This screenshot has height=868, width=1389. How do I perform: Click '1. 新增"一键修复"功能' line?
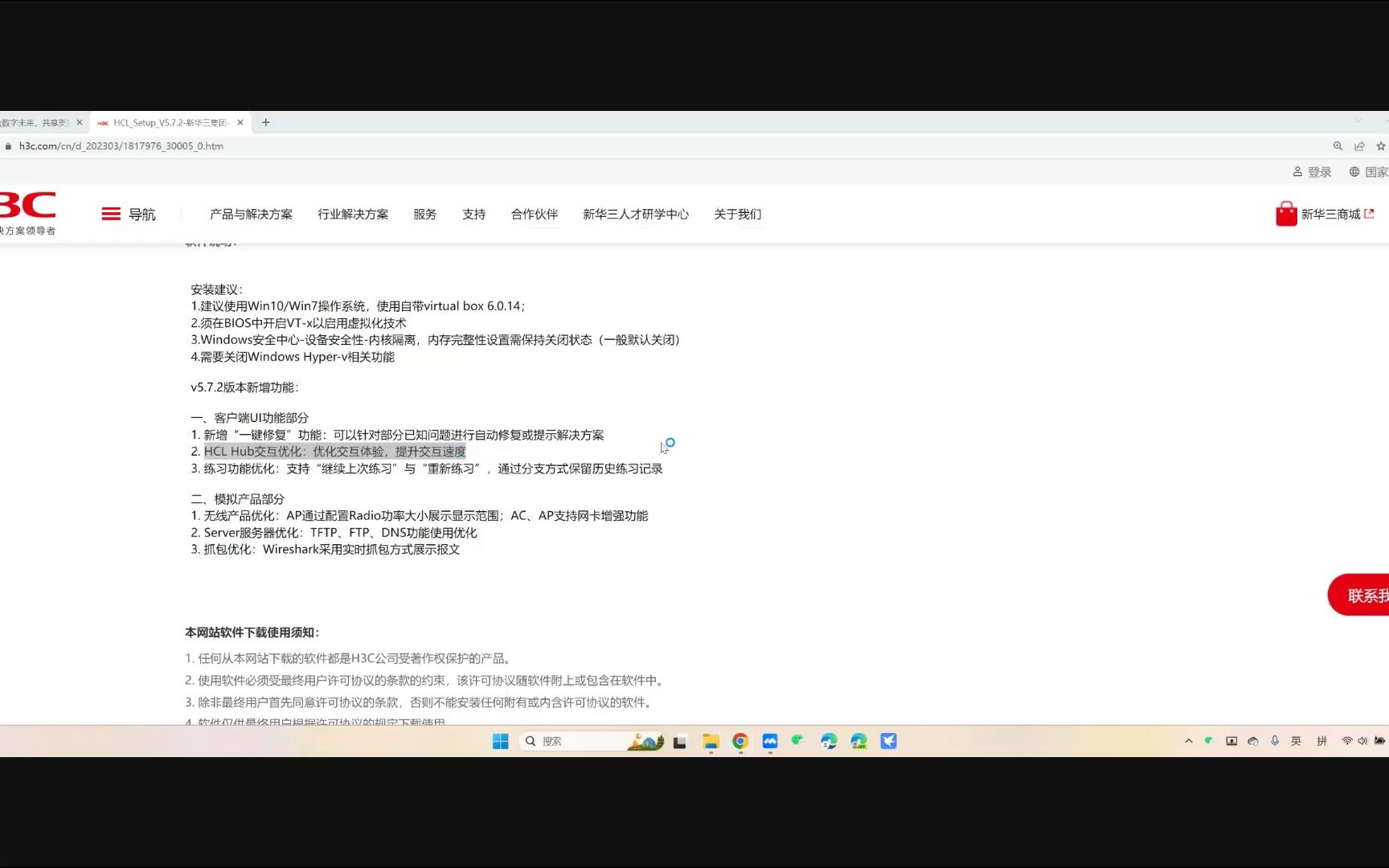(397, 435)
